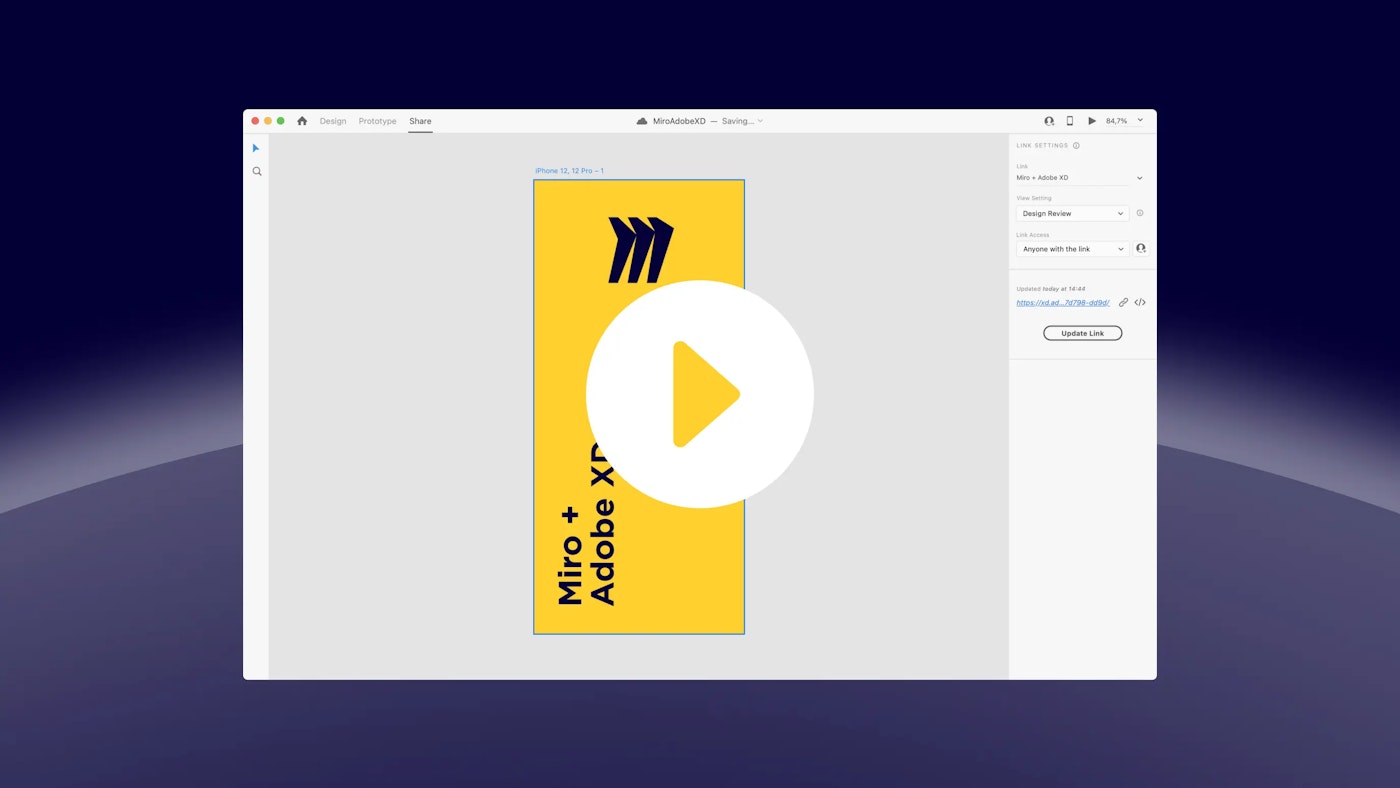Play the video with the large play button
The width and height of the screenshot is (1400, 788).
(x=700, y=394)
